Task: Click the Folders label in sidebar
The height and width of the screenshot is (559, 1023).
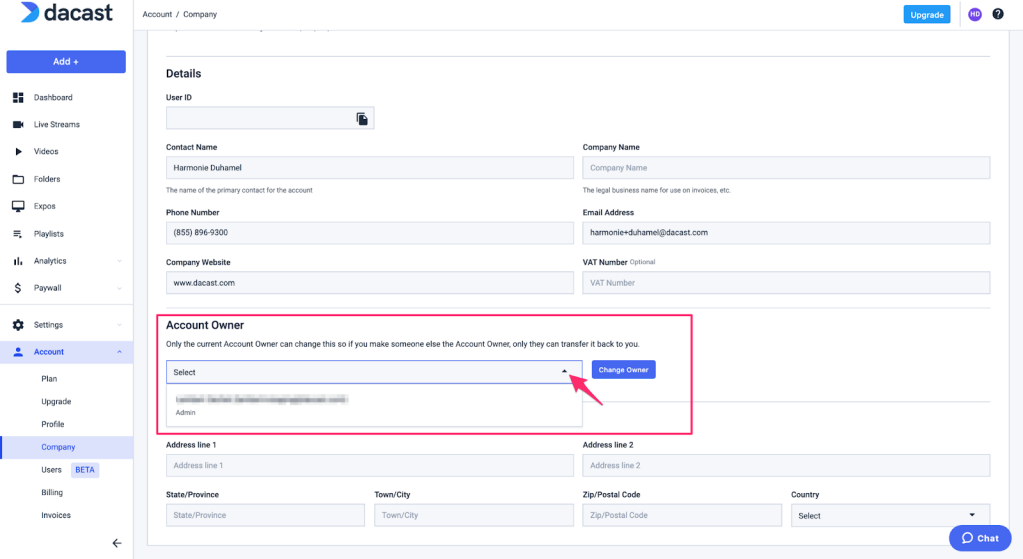Action: 47,179
